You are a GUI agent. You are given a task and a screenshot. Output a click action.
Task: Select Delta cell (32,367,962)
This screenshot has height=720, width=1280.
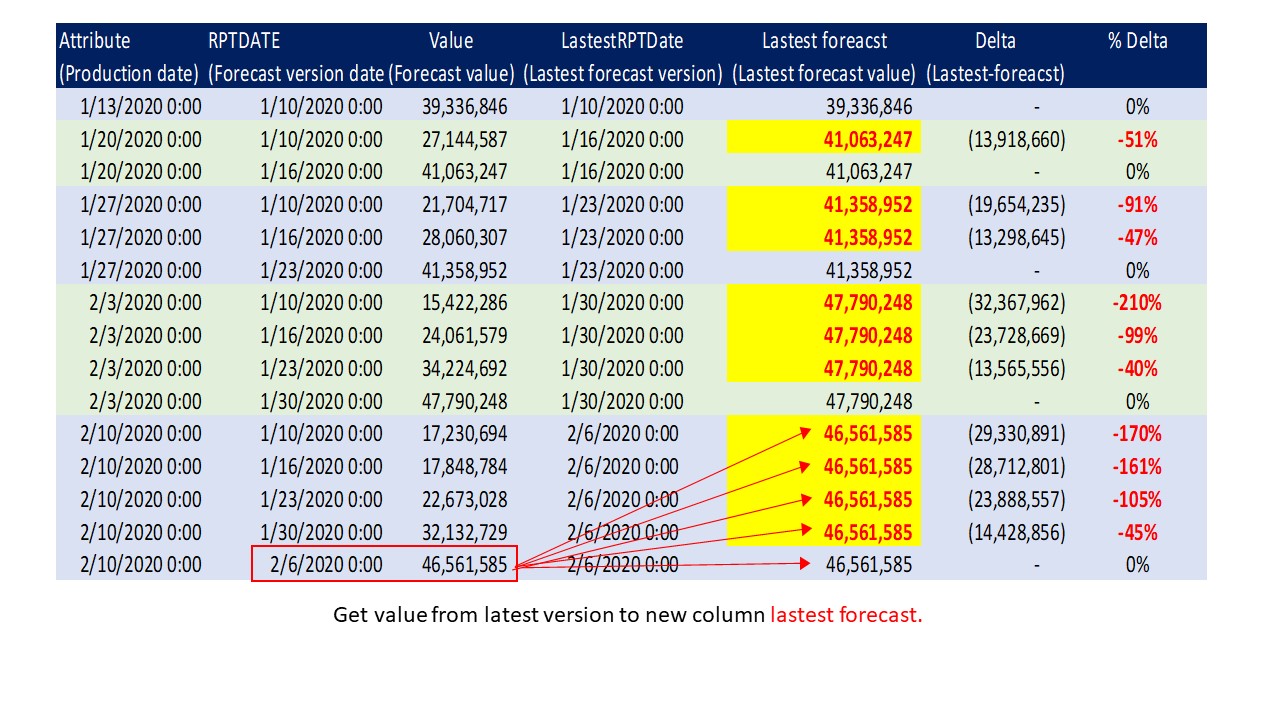point(1017,303)
